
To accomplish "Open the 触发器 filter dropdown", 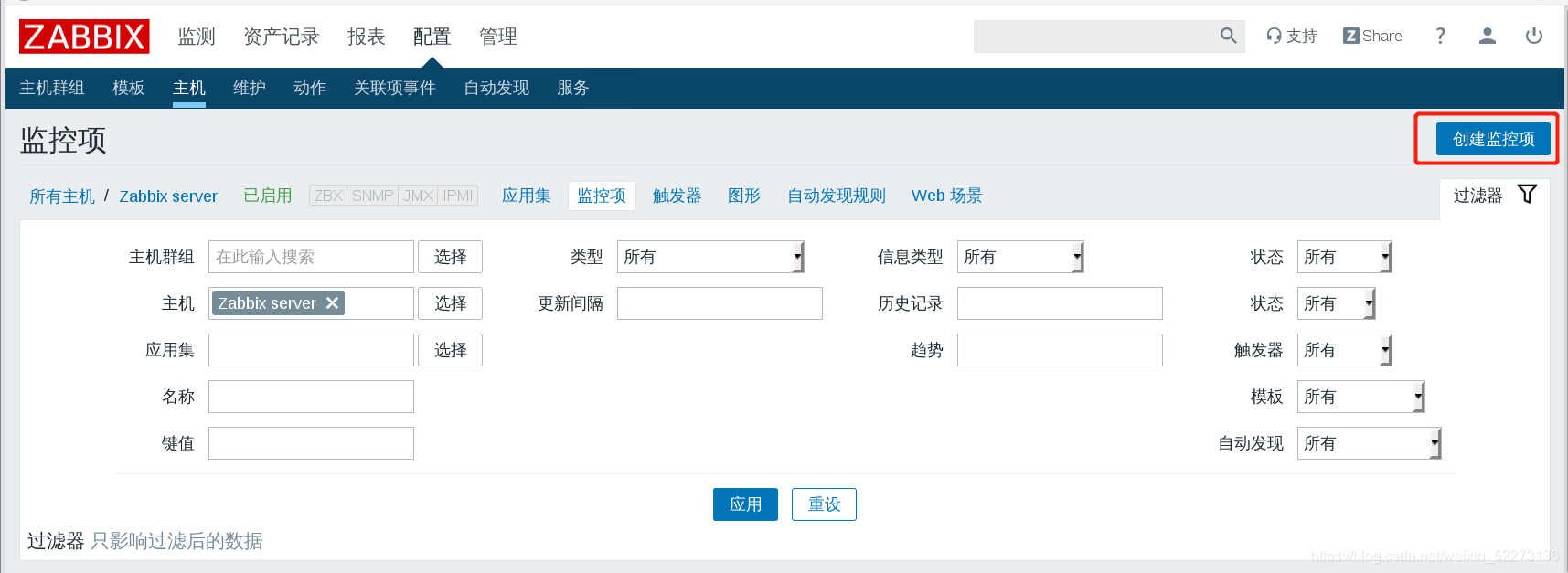I will [1344, 350].
